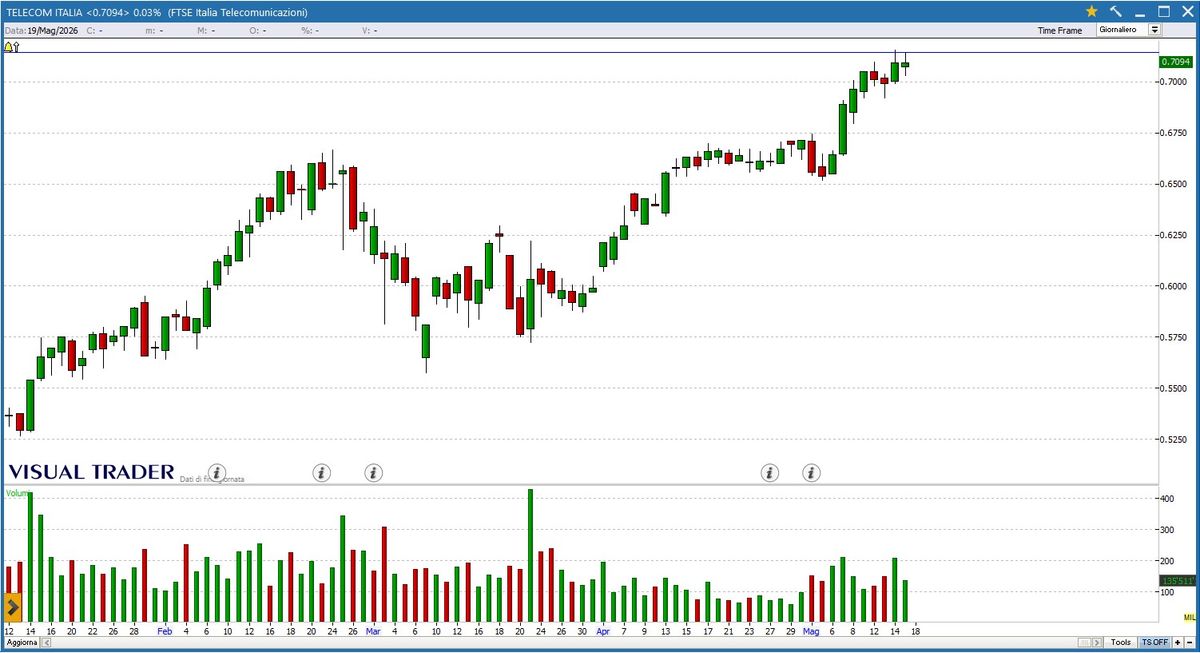Open the info marker near February 24
Viewport: 1200px width, 653px height.
point(321,472)
